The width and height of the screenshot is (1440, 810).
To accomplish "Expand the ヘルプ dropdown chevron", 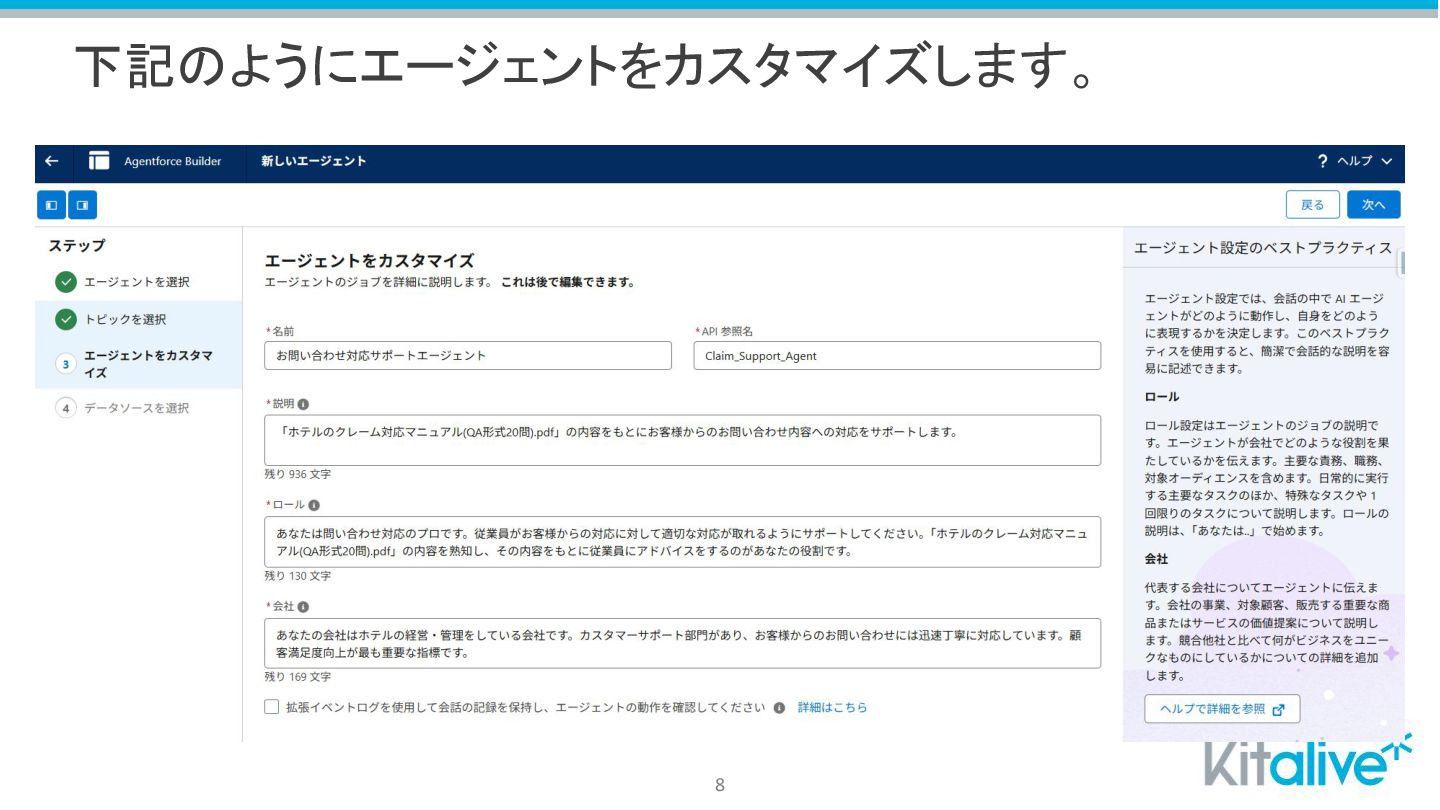I will (1386, 162).
